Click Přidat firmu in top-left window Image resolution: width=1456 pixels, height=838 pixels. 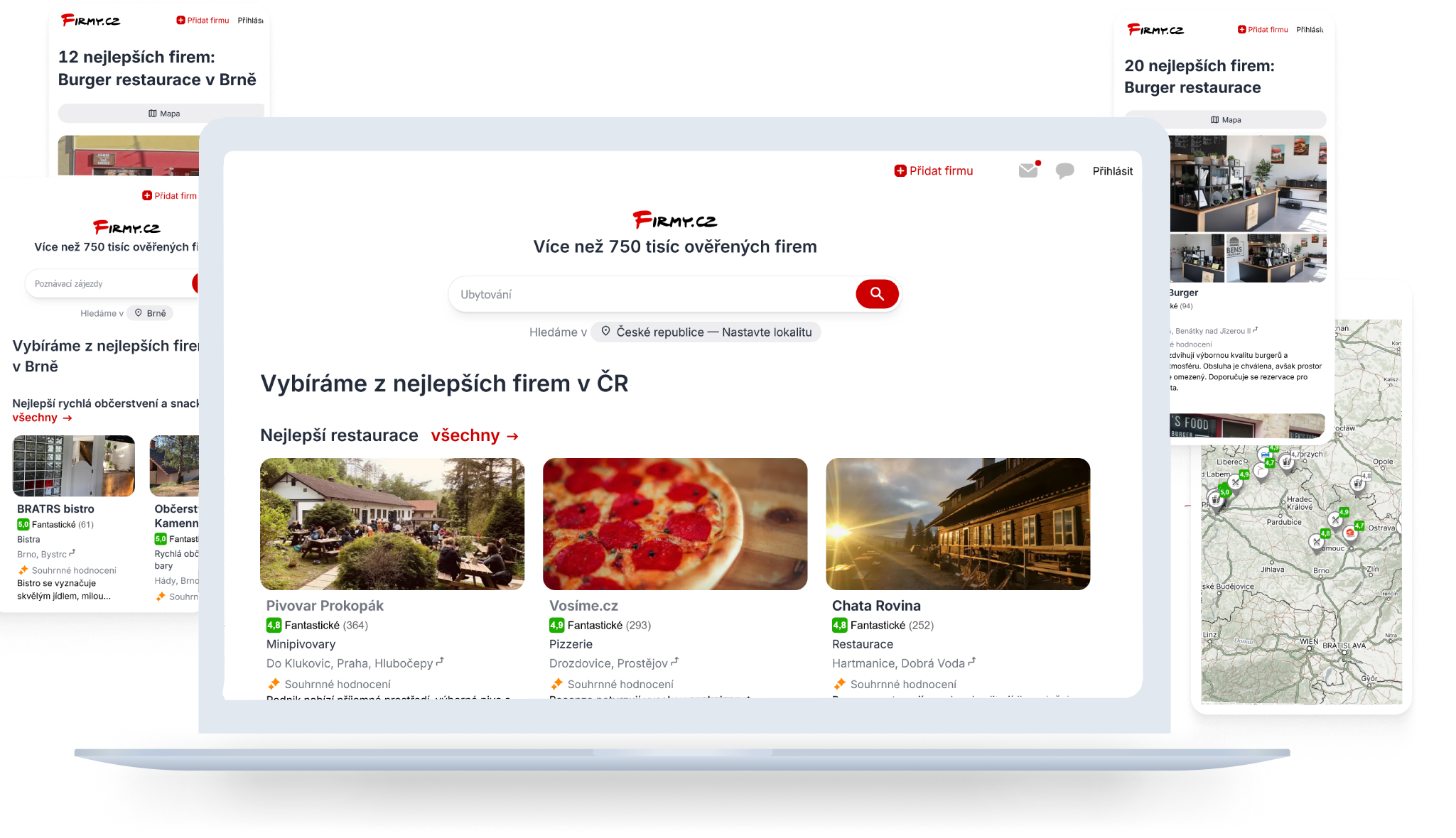(x=203, y=20)
